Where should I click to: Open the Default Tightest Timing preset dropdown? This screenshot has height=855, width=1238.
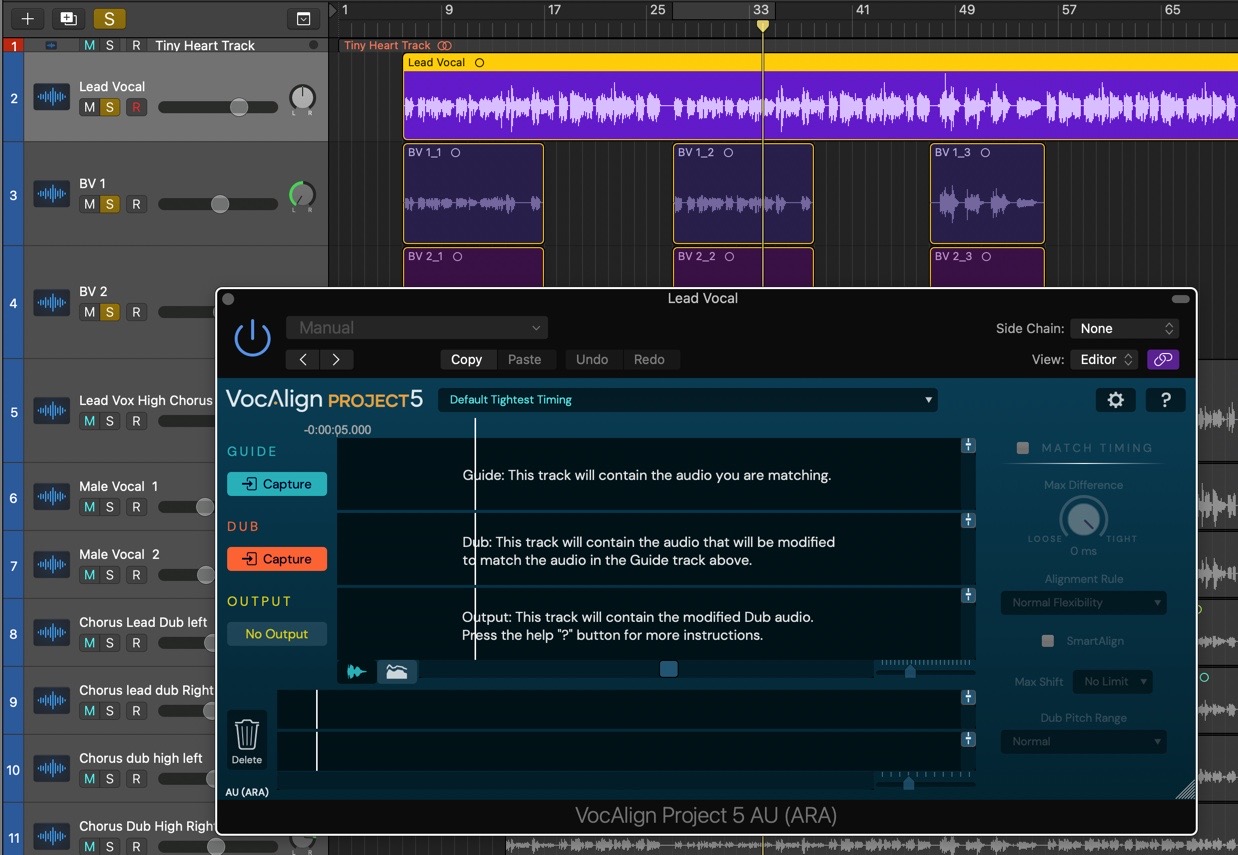(x=687, y=400)
